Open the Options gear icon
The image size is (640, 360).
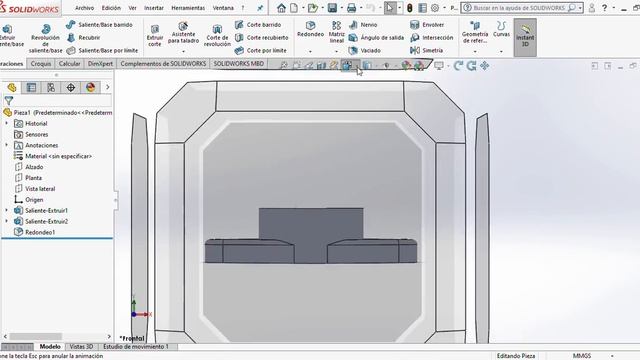point(435,8)
